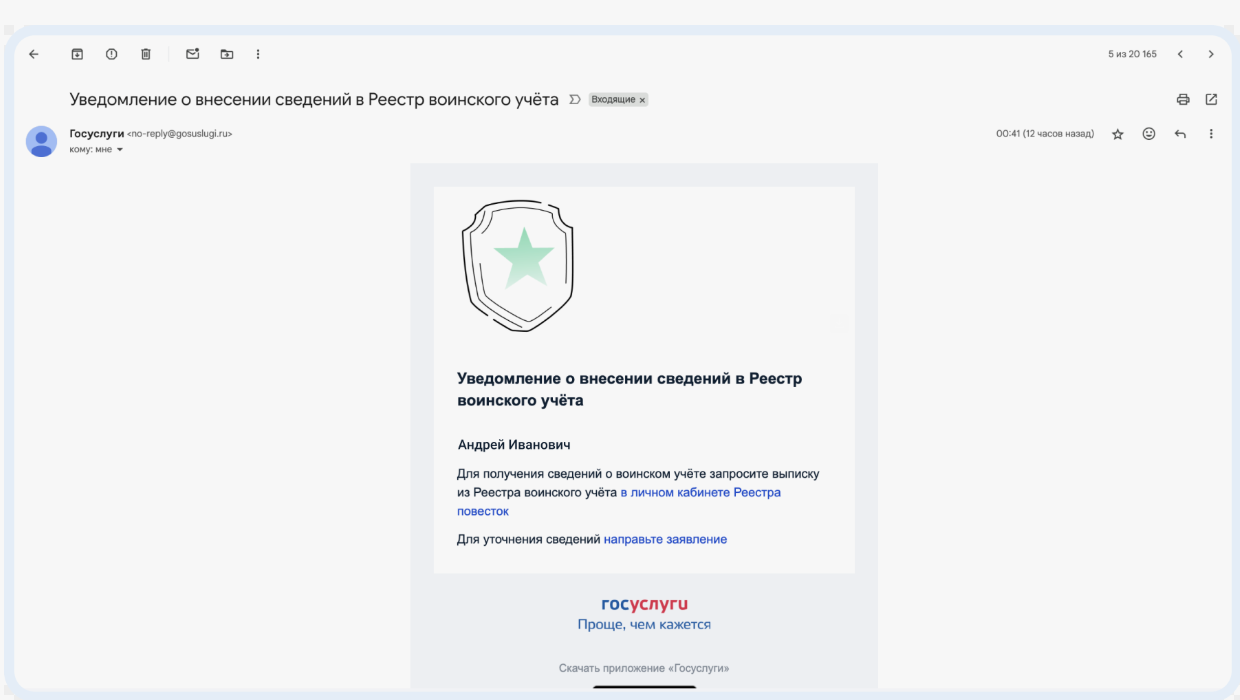Viewport: 1240px width, 700px height.
Task: Expand recipient details next to 'кому: мне'
Action: pos(120,150)
